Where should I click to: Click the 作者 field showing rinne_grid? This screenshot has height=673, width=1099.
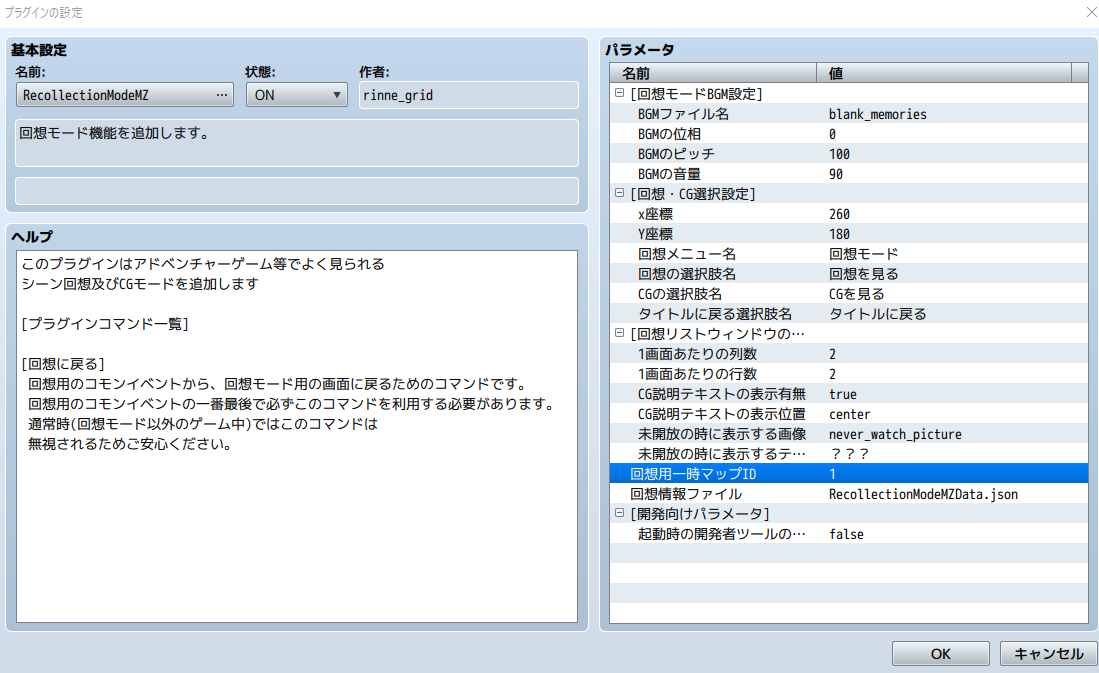[468, 94]
